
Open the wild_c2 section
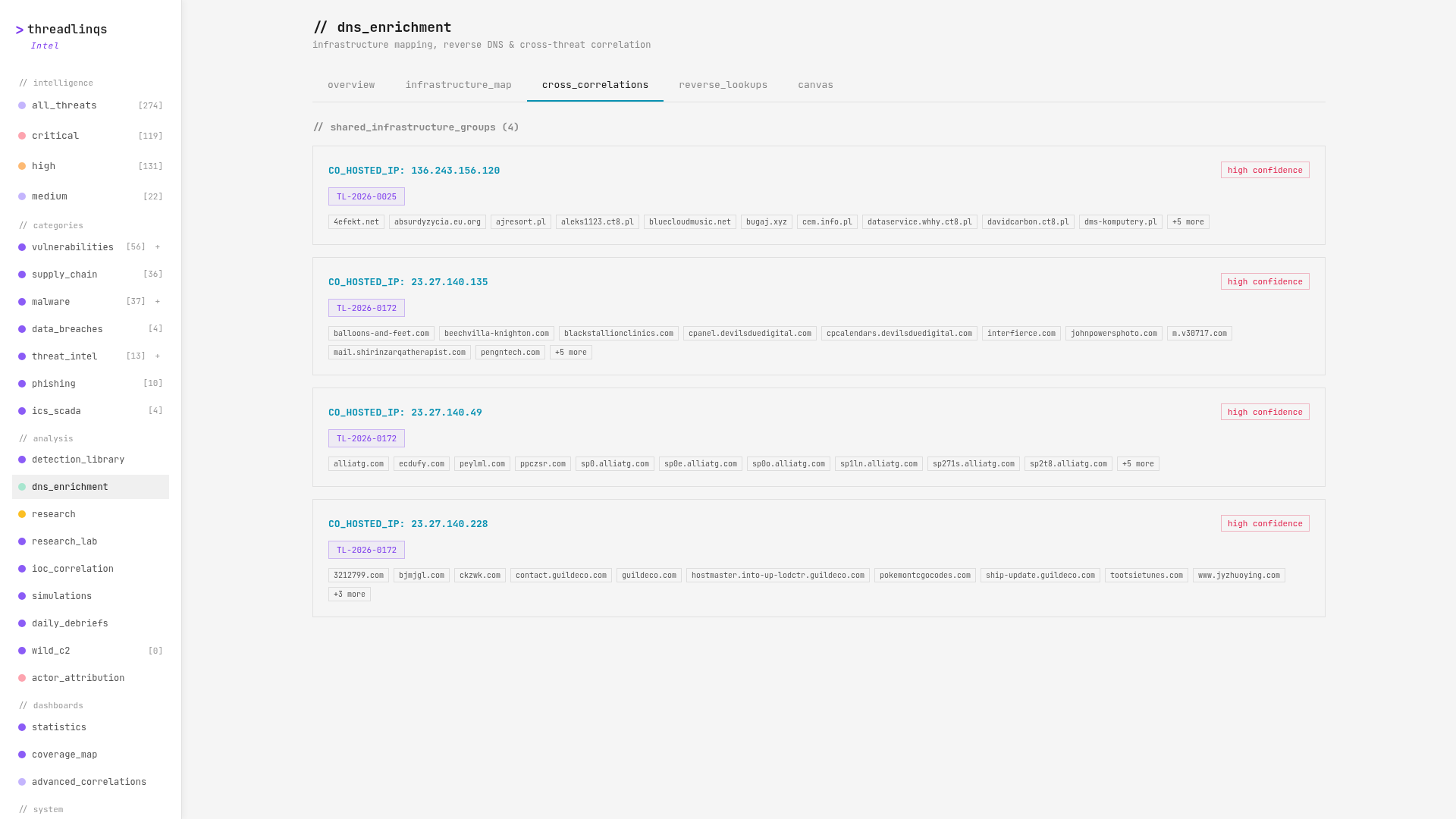(x=51, y=651)
